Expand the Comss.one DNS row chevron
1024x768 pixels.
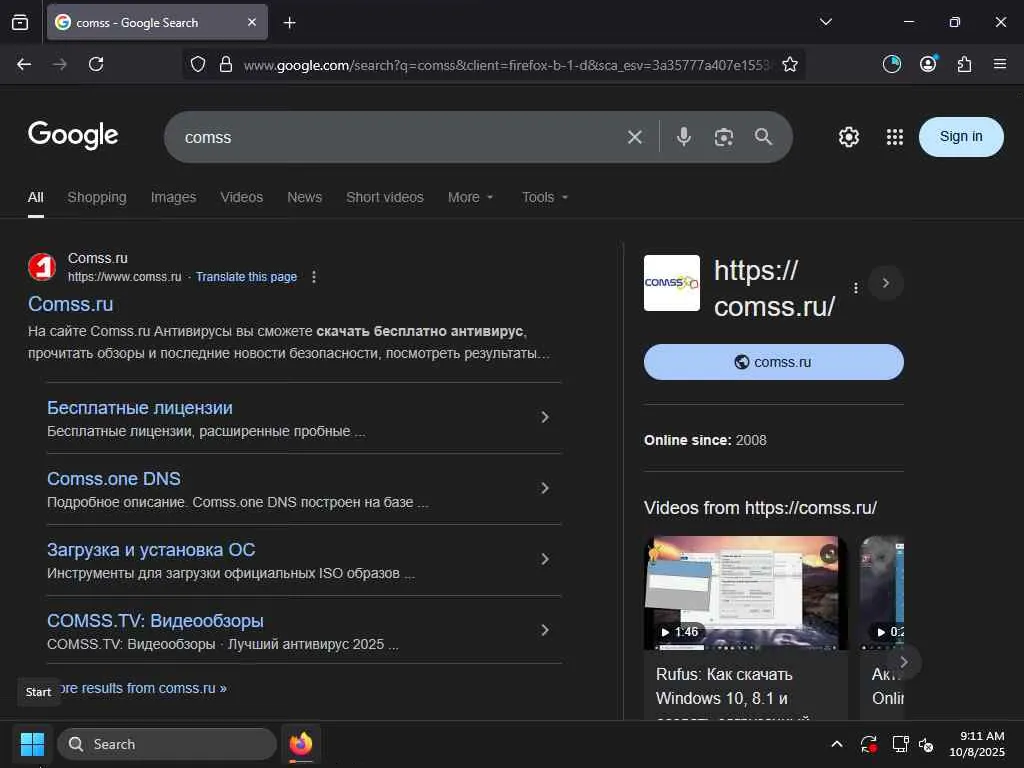(545, 488)
